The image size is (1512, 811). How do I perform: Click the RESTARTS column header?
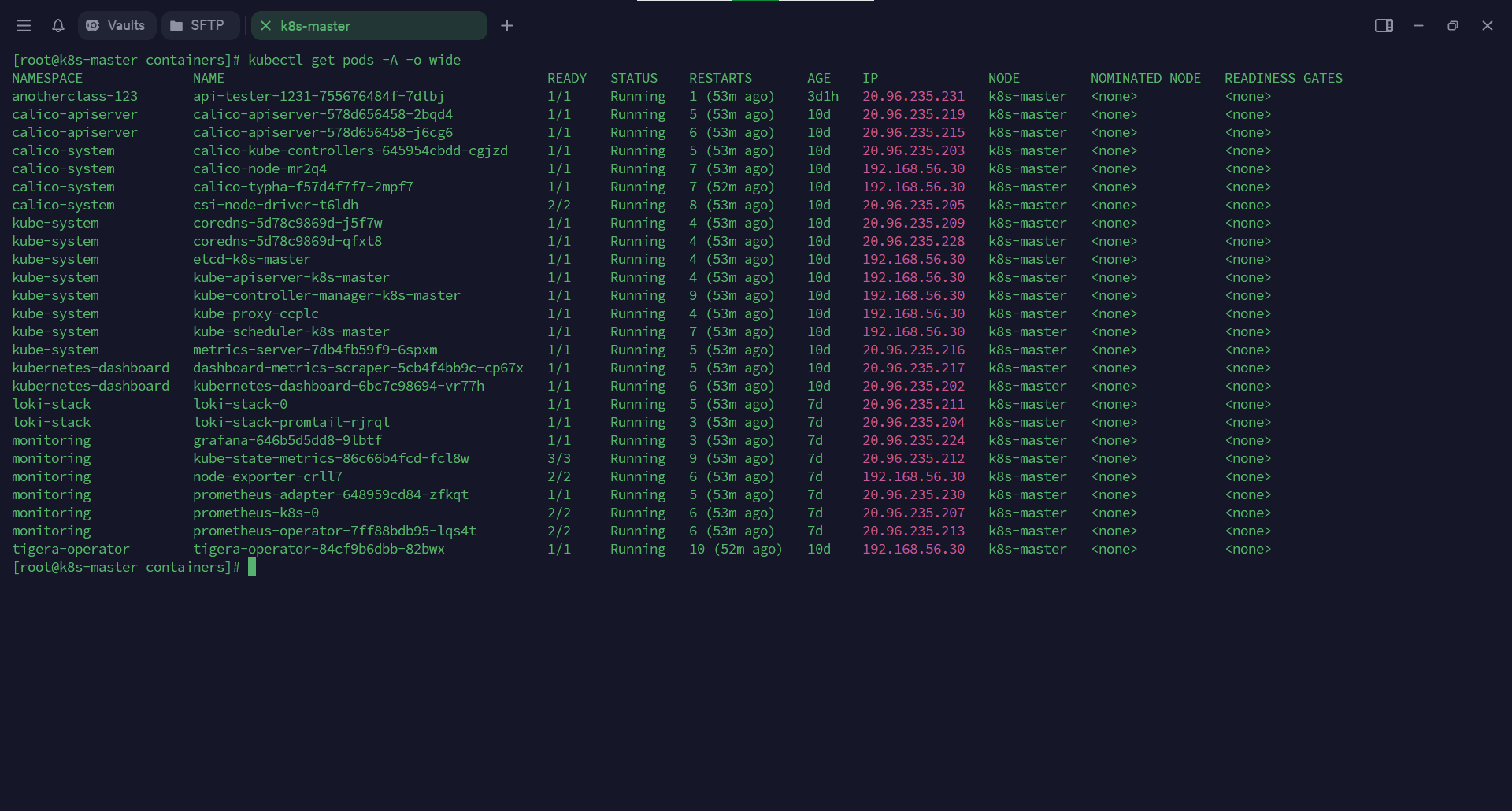pos(721,78)
